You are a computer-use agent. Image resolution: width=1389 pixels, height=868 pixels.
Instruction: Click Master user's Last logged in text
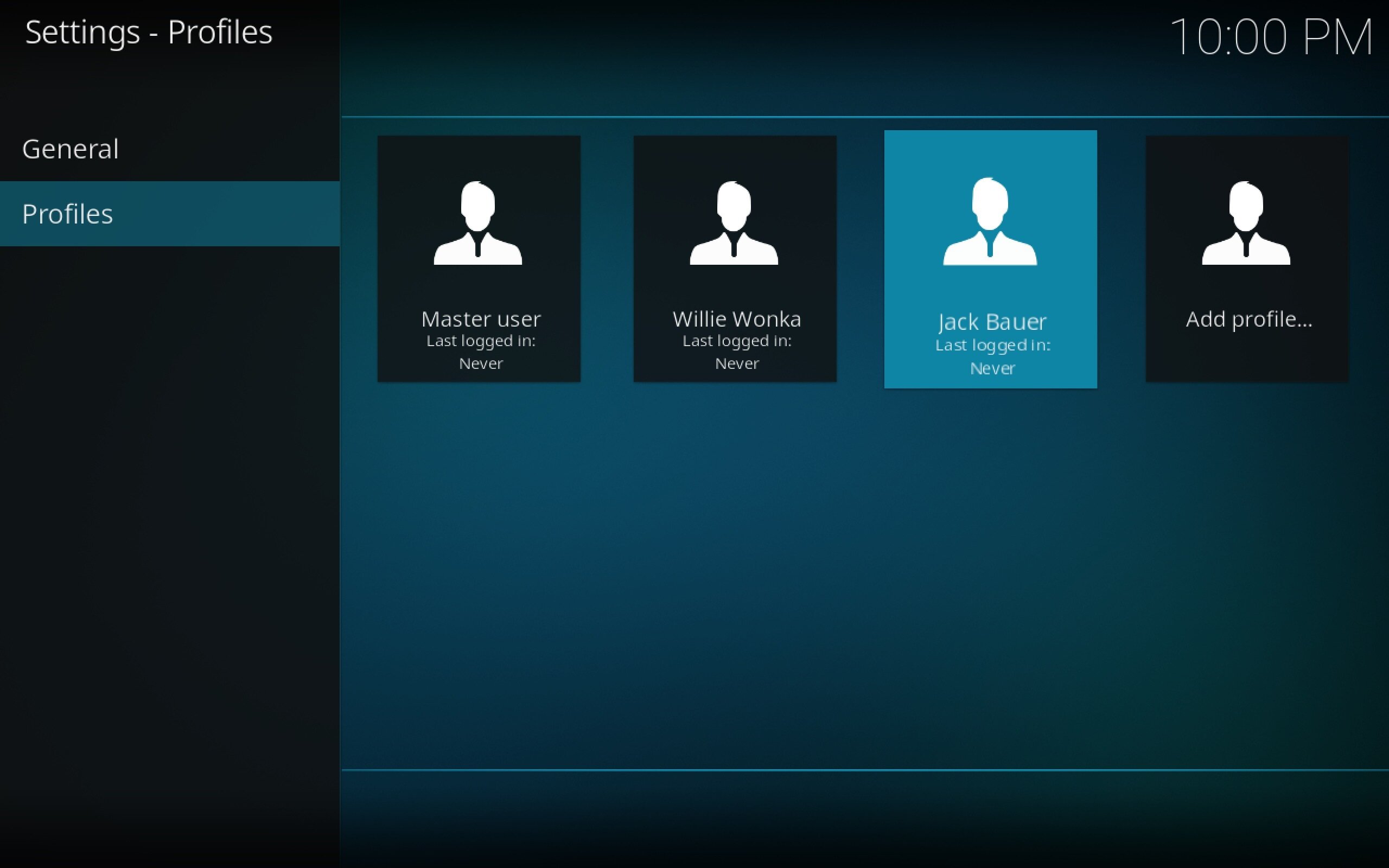[x=481, y=341]
